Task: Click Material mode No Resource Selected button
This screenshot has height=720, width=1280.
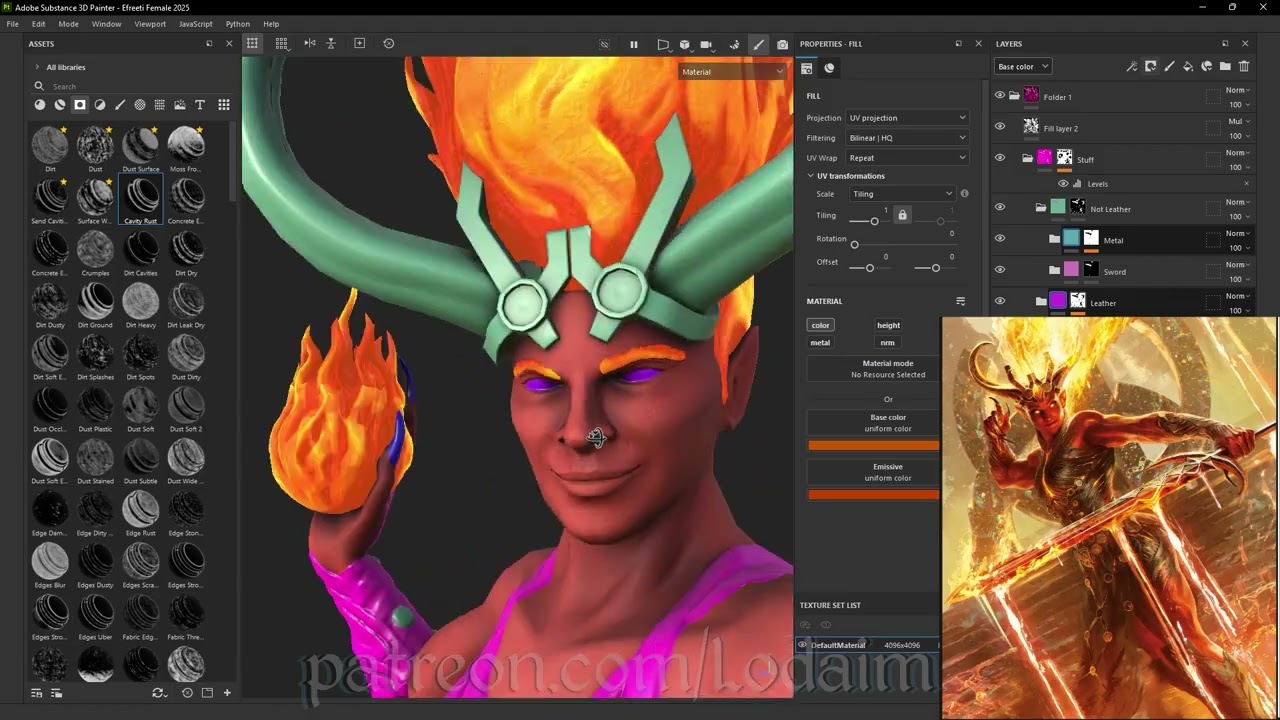Action: point(874,369)
